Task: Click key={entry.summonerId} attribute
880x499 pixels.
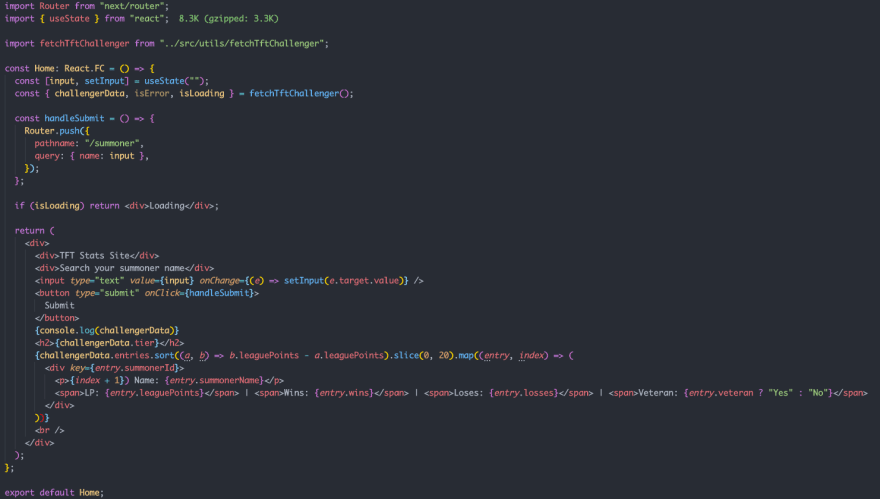Action: pyautogui.click(x=124, y=368)
